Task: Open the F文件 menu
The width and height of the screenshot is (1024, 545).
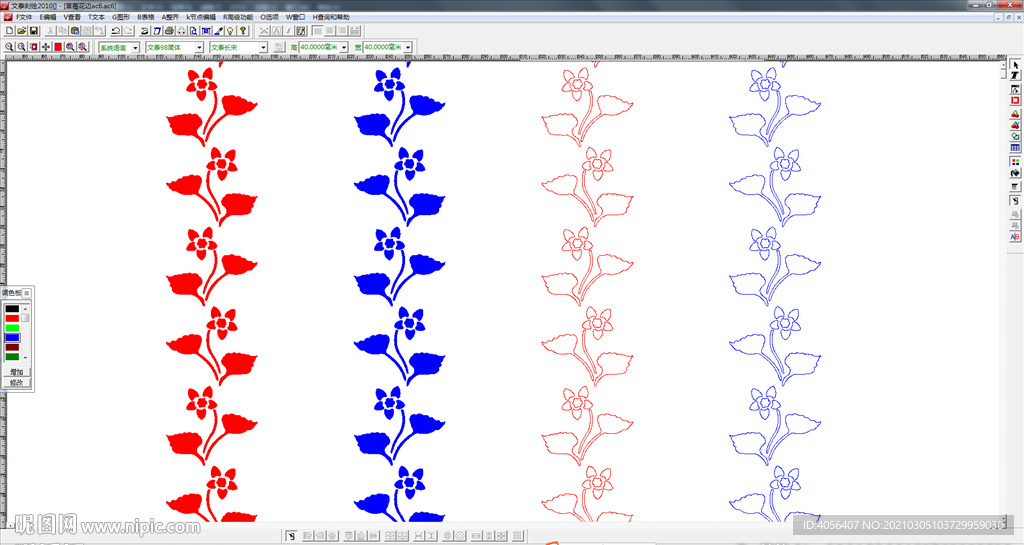Action: point(24,17)
